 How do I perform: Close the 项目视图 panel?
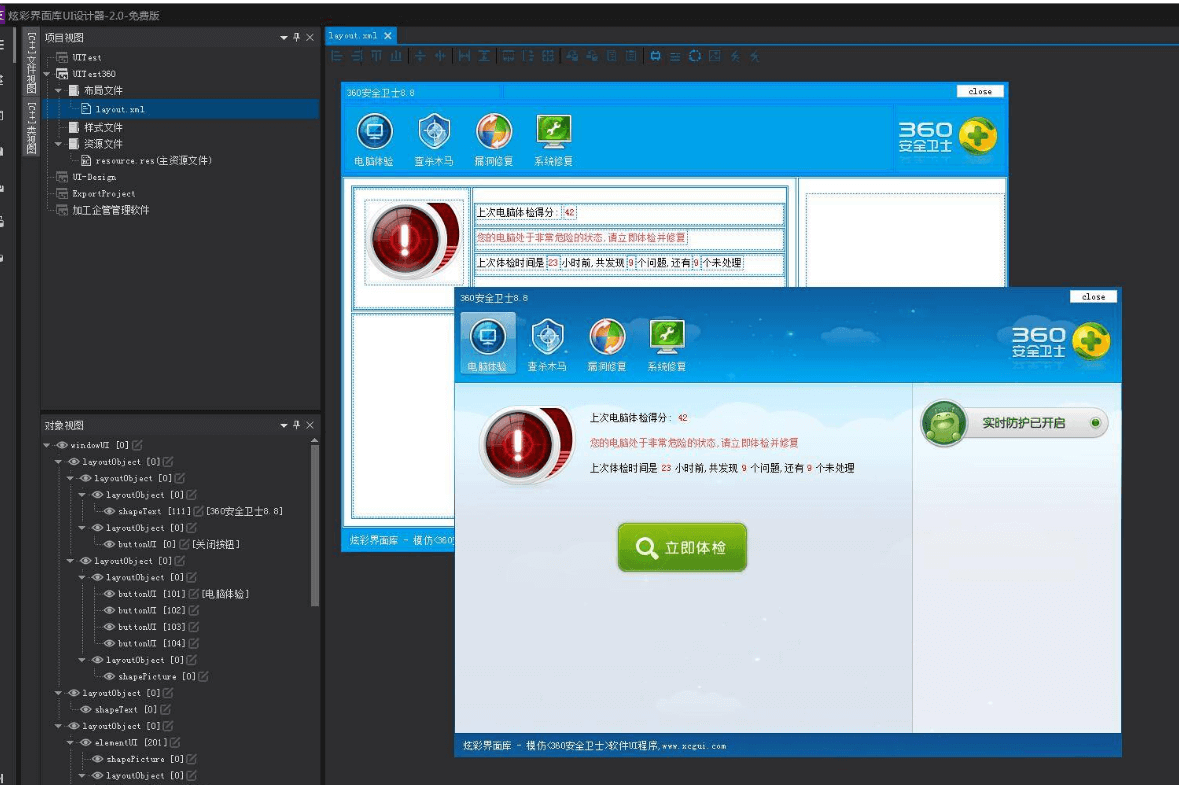310,37
